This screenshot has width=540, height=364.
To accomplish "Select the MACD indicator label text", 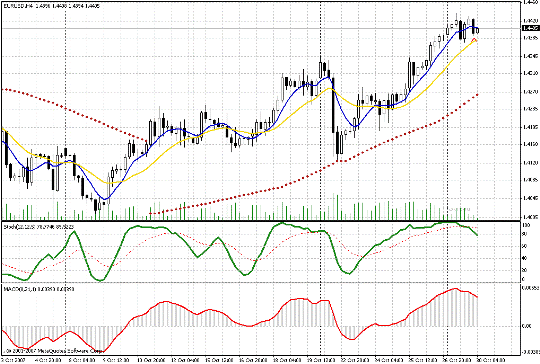I will click(38, 288).
